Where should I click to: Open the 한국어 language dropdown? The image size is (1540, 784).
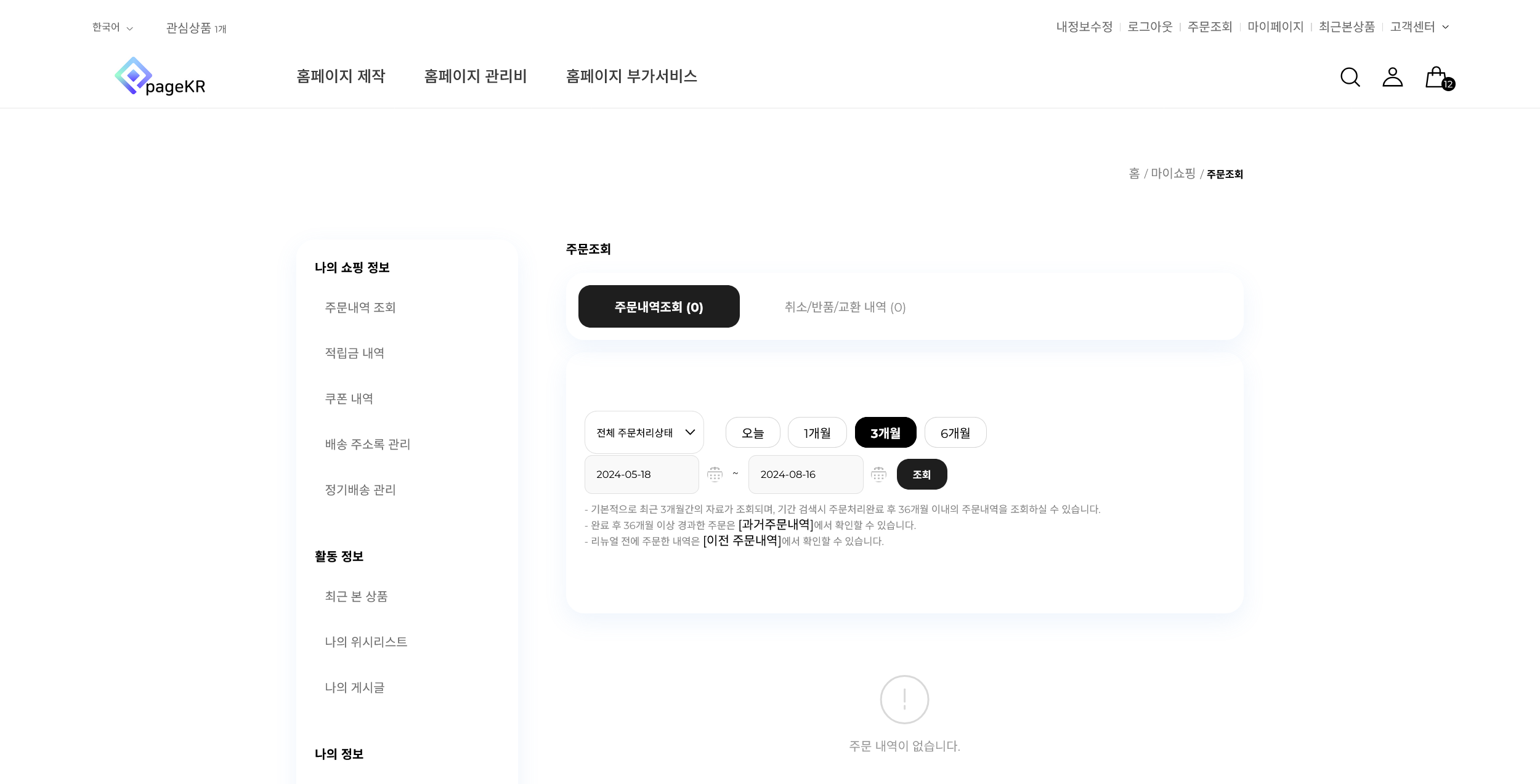(112, 28)
